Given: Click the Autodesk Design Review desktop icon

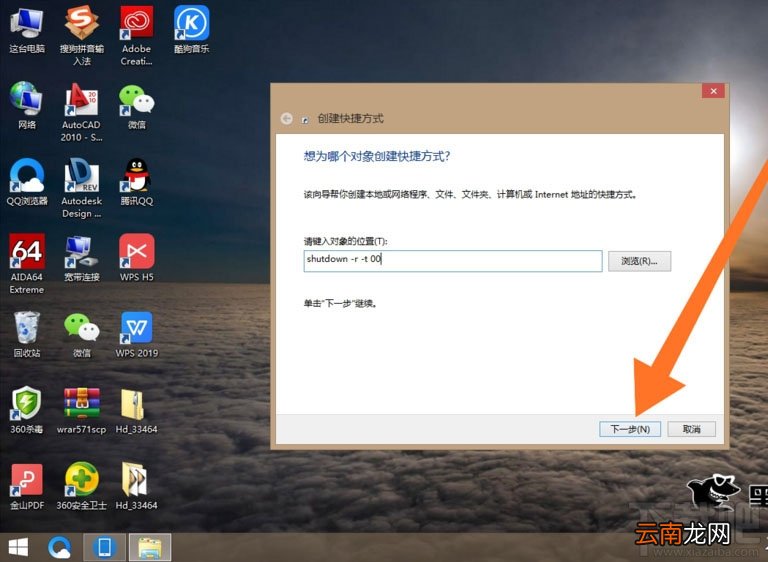Looking at the screenshot, I should (82, 188).
